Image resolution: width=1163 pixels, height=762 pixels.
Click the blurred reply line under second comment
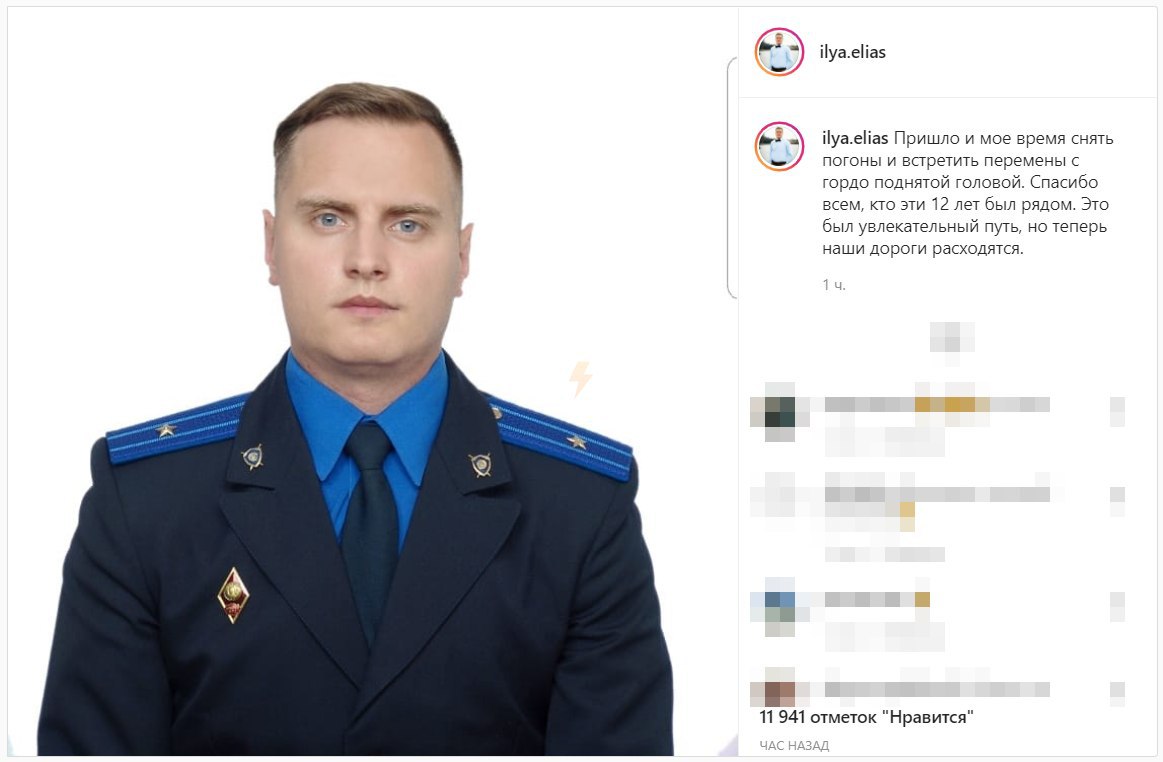pyautogui.click(x=885, y=554)
